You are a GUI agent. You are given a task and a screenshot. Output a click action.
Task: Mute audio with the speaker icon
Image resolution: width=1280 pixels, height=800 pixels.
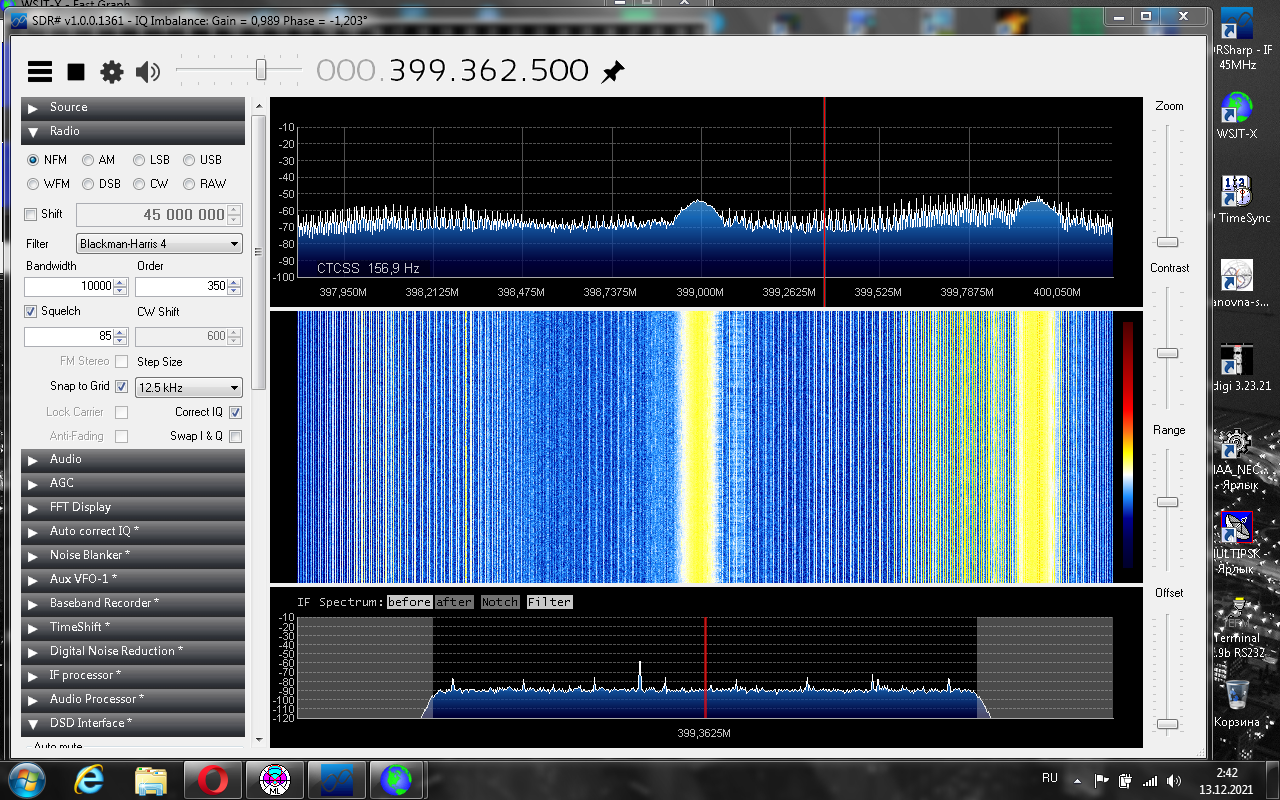point(148,71)
